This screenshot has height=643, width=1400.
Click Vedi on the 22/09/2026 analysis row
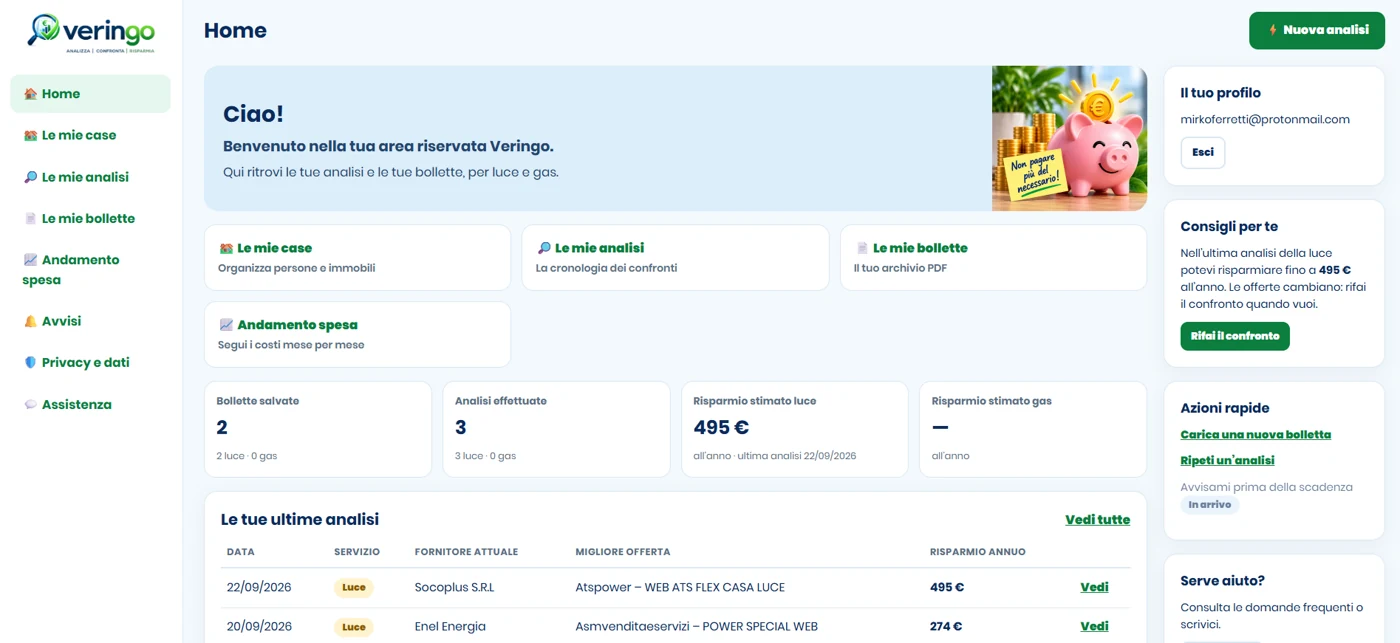coord(1094,588)
